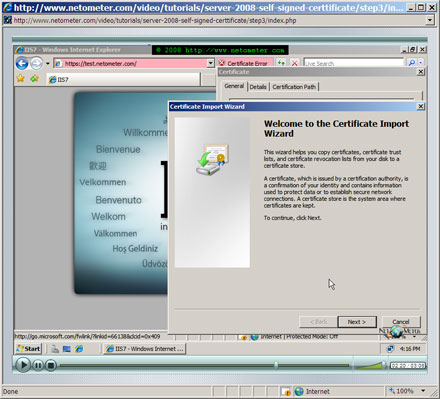
Task: Click the video elapsed time display
Action: (x=408, y=366)
